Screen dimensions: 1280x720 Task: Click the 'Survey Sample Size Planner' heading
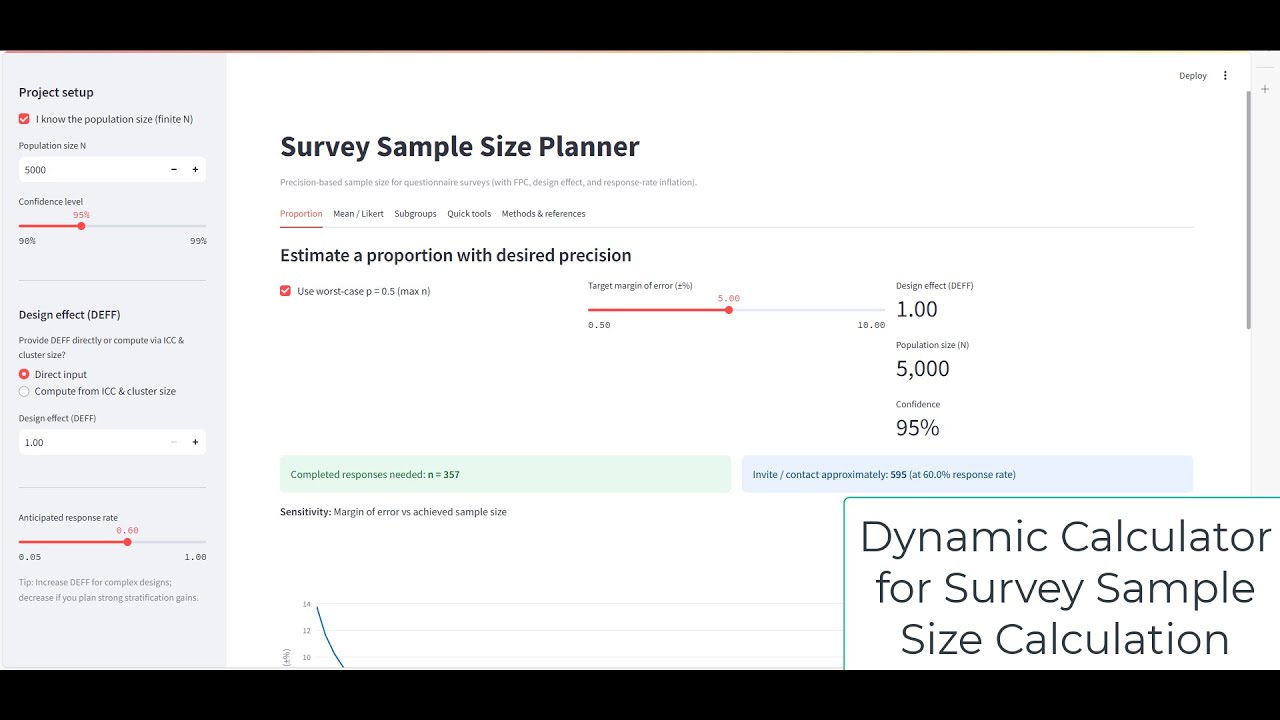(460, 146)
